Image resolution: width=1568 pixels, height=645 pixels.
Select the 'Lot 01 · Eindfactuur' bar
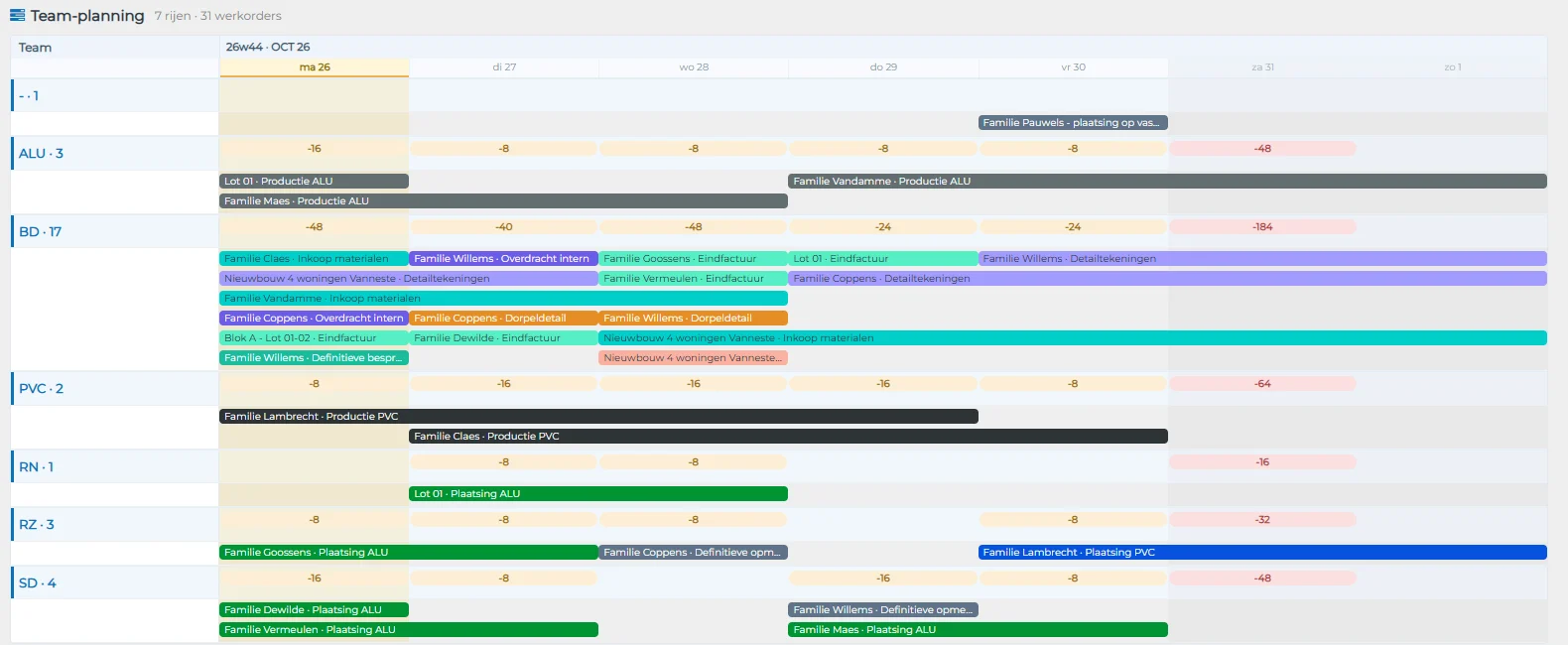click(883, 259)
